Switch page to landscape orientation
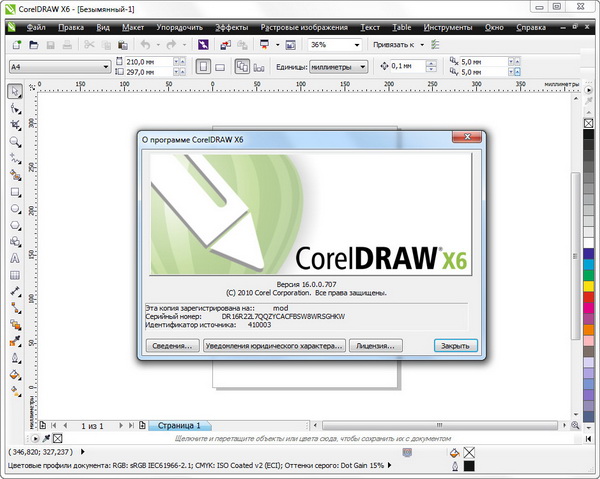 (222, 67)
